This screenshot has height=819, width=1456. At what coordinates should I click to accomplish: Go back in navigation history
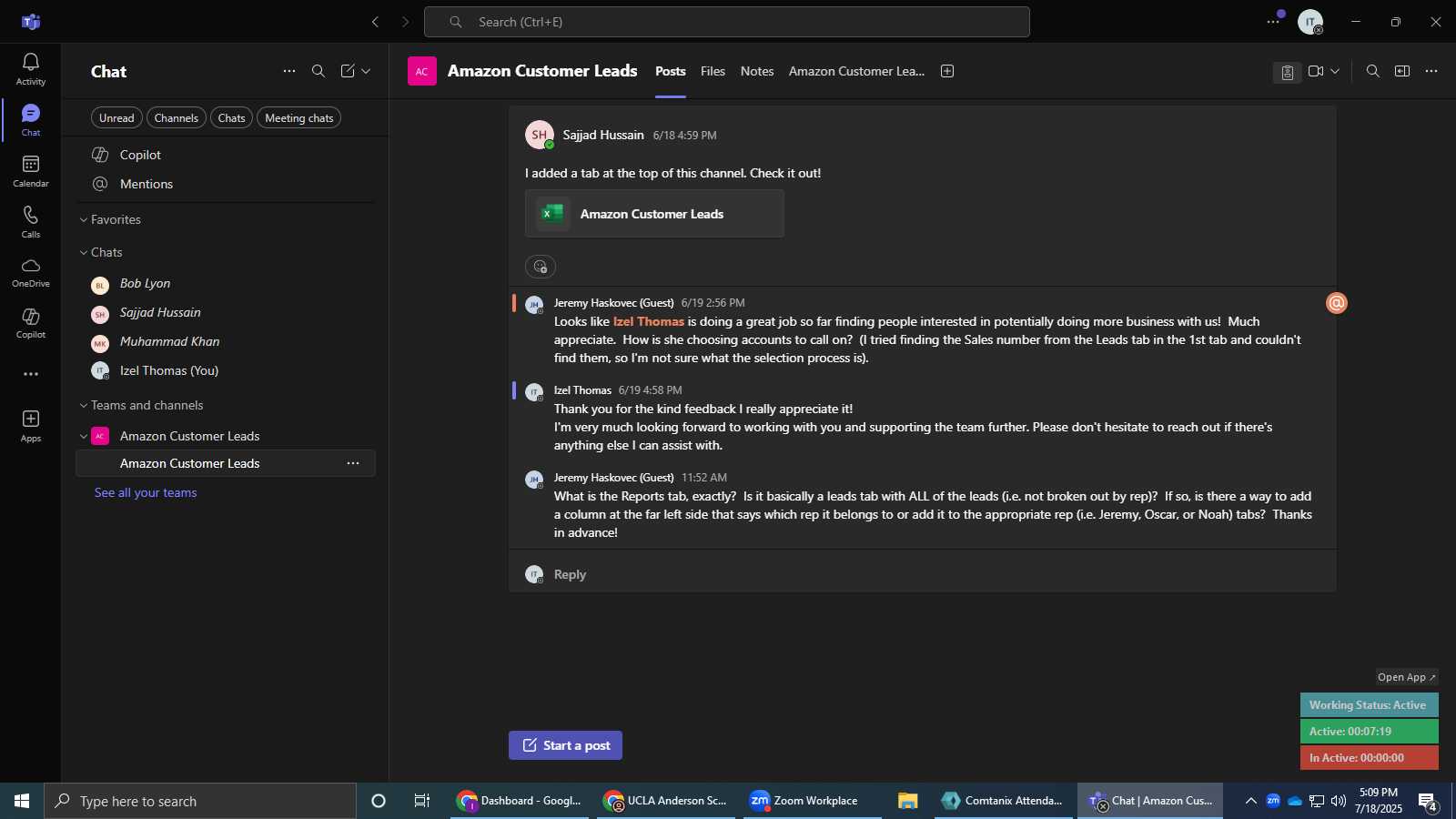pyautogui.click(x=375, y=22)
